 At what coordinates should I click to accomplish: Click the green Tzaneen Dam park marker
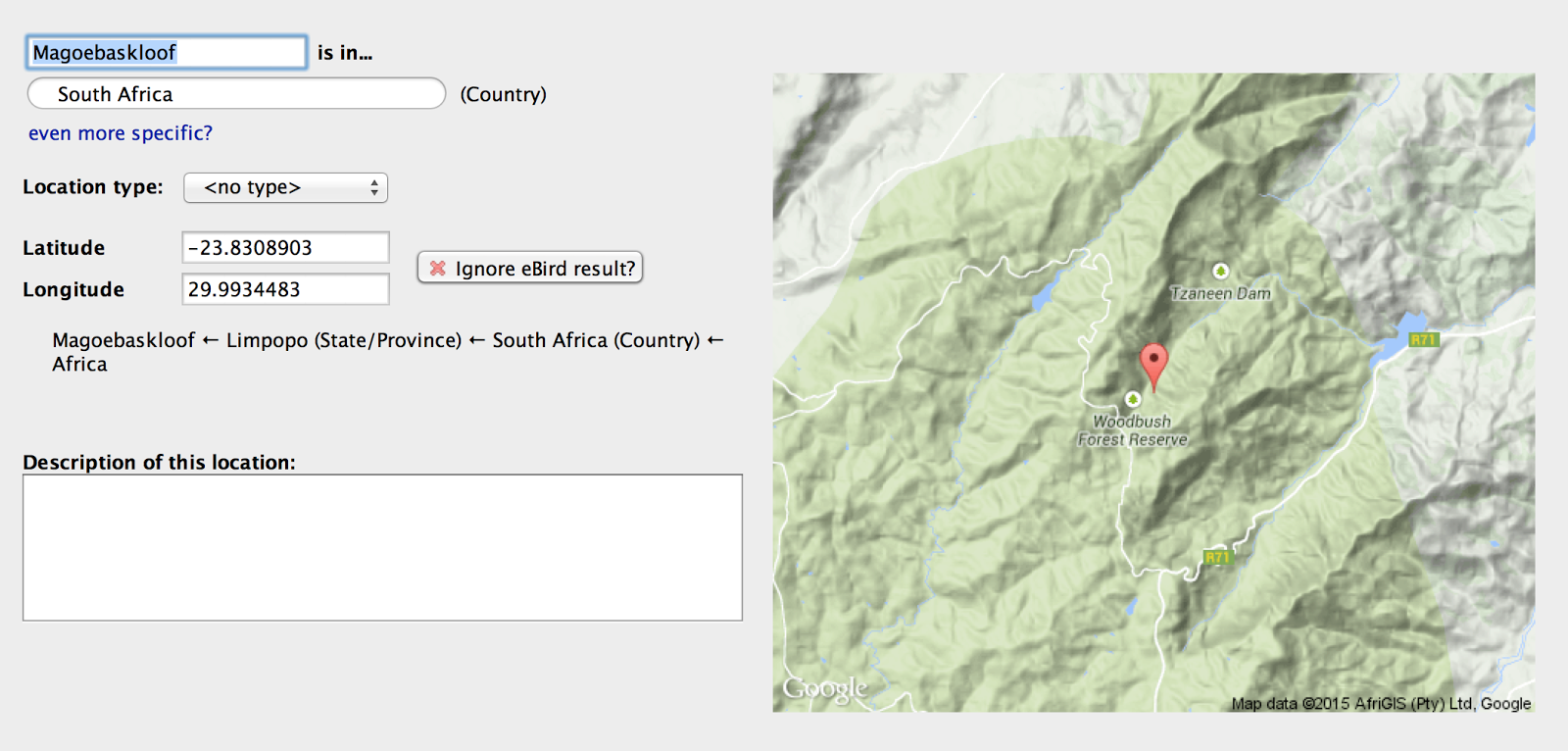click(x=1220, y=271)
